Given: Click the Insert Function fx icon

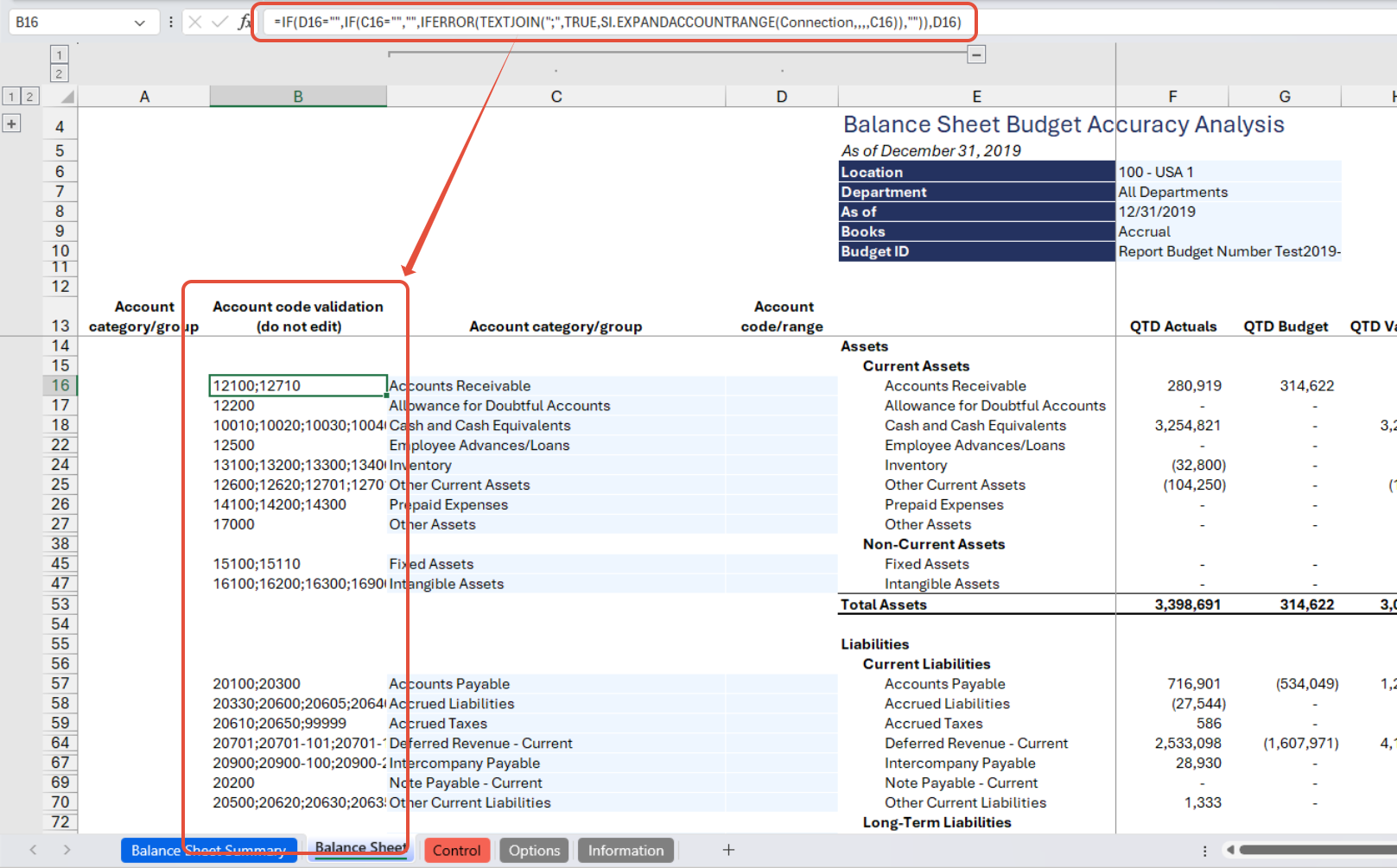Looking at the screenshot, I should click(244, 22).
